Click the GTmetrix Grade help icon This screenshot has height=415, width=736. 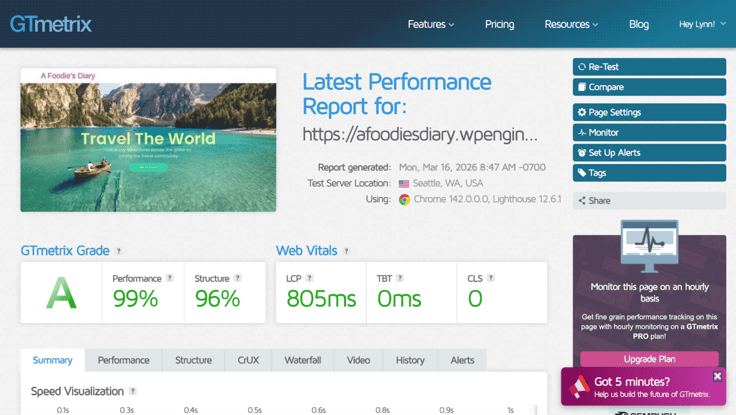pyautogui.click(x=119, y=251)
